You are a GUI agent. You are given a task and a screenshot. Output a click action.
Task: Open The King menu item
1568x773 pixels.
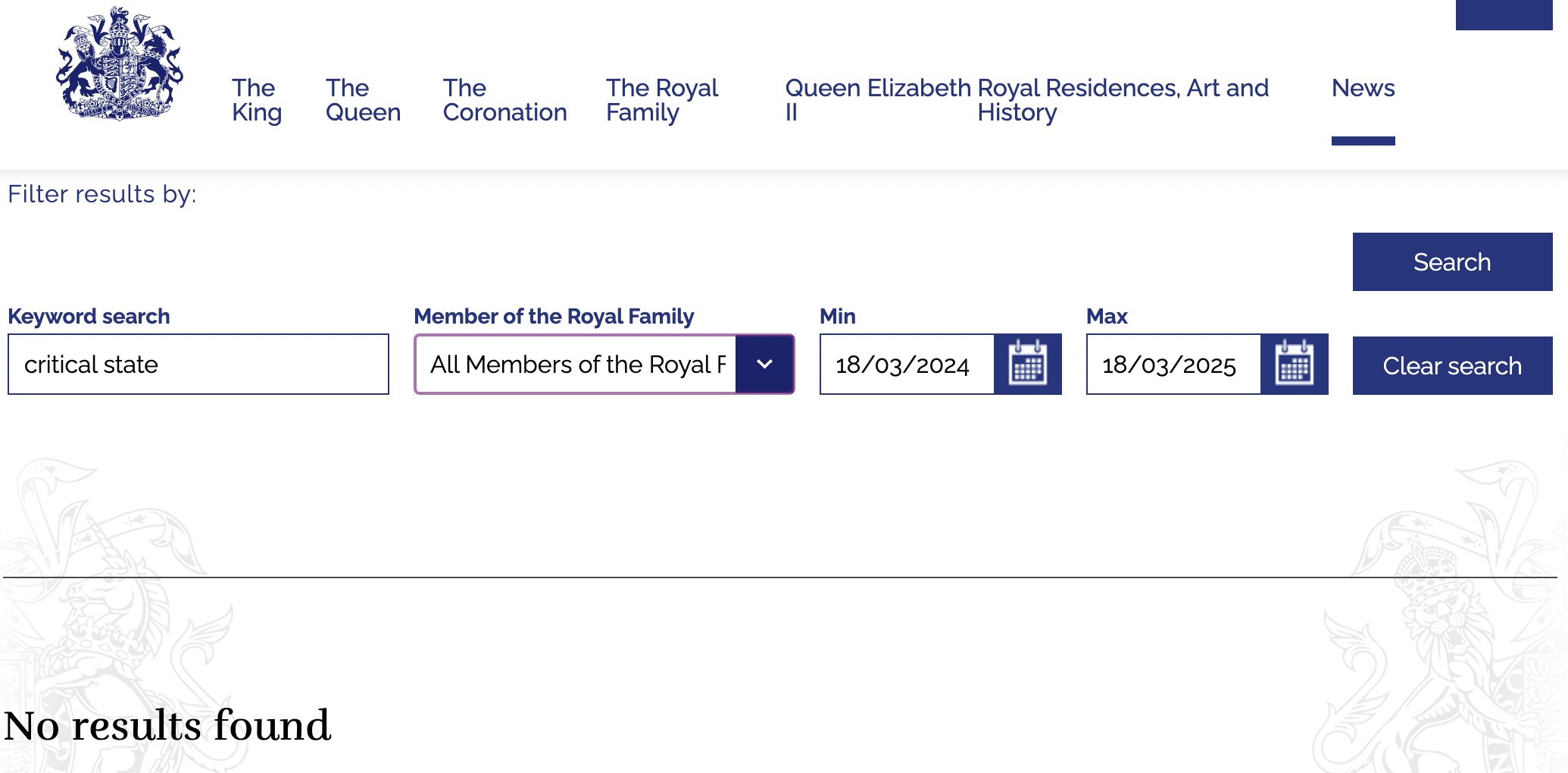[257, 100]
